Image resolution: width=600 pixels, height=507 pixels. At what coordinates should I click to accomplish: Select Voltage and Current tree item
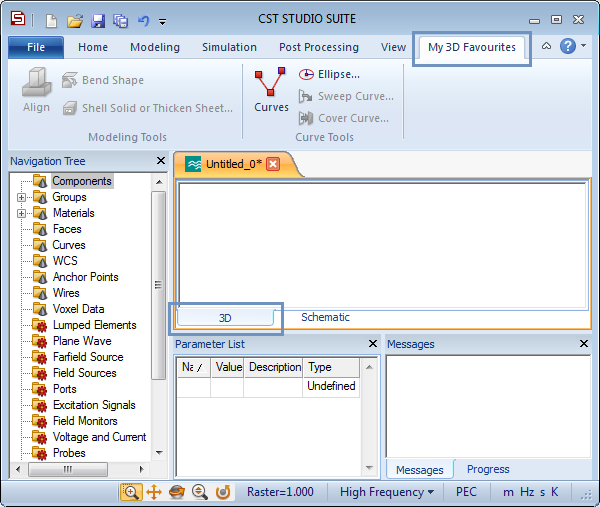pos(99,437)
